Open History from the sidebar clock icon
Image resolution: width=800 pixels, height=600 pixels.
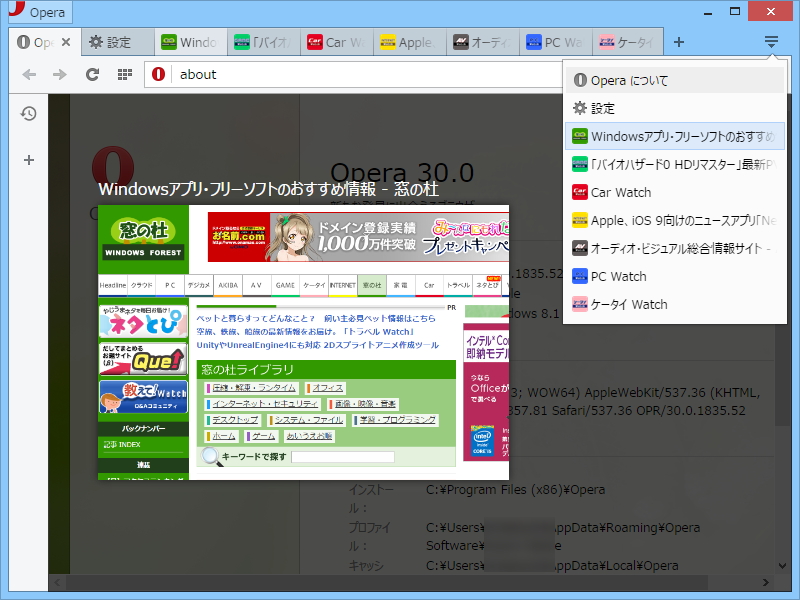(x=29, y=113)
